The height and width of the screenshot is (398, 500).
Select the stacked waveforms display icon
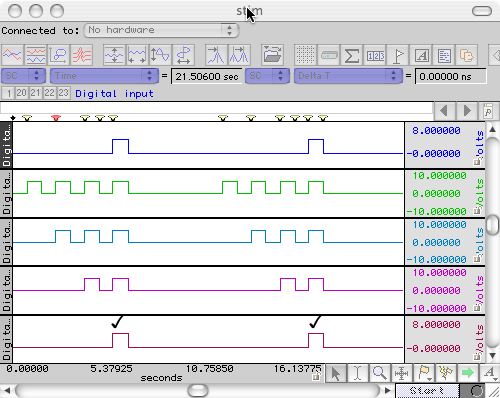36,55
